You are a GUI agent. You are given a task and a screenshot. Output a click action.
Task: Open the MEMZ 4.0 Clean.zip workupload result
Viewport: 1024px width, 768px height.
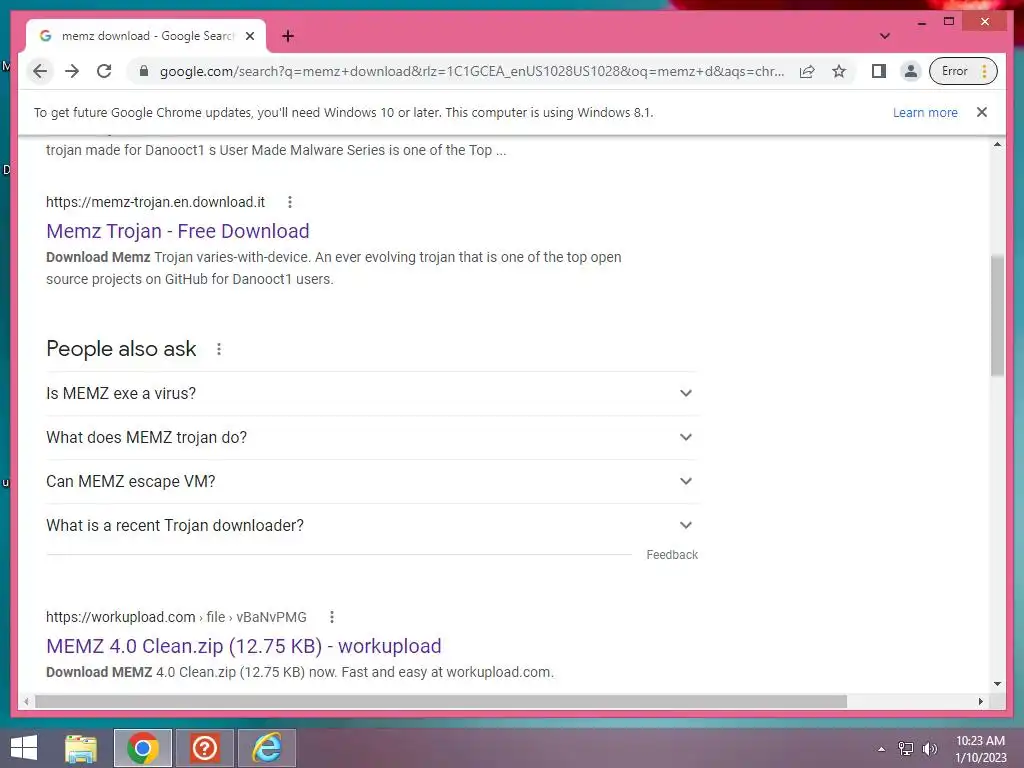tap(244, 646)
